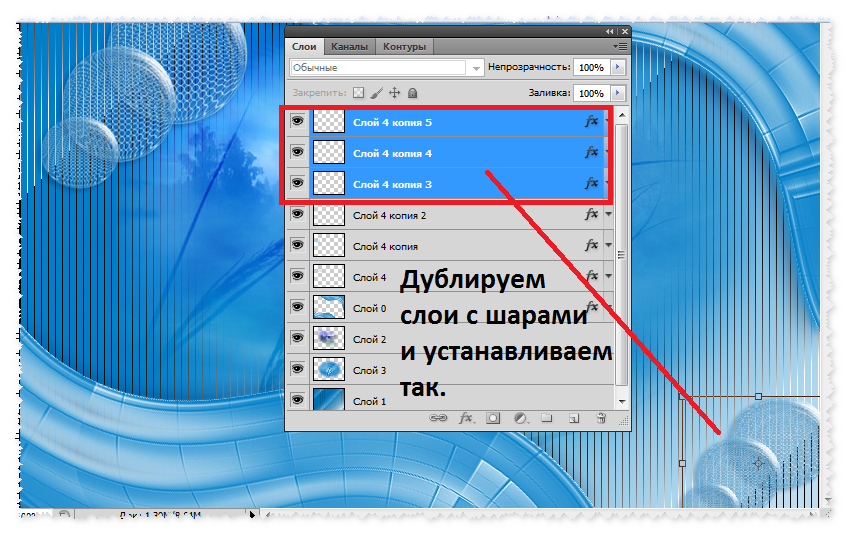Select layer name Слой 4 копия 4

392,153
